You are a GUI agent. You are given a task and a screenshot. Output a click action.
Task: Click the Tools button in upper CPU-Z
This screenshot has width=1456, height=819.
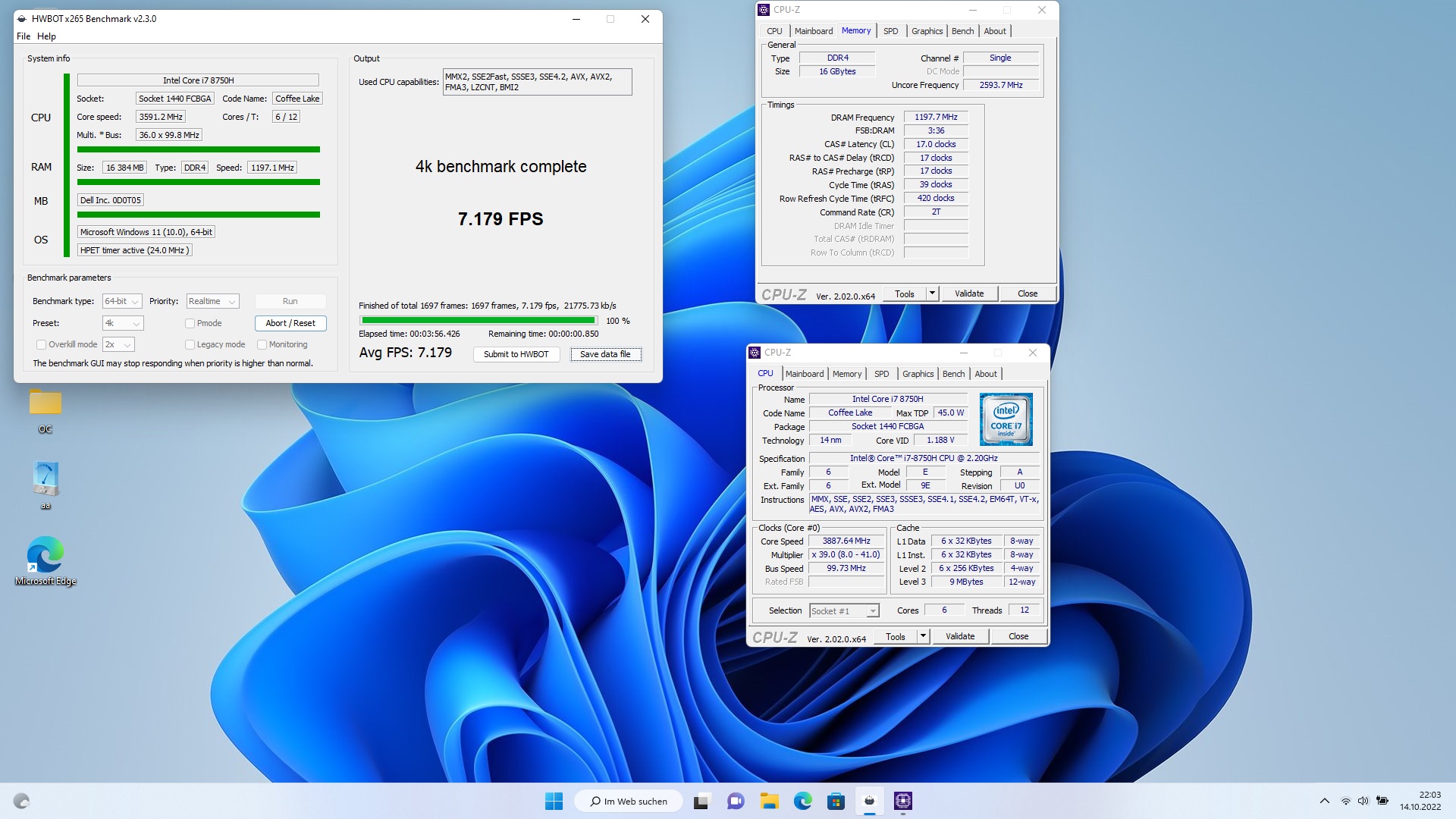[x=904, y=293]
